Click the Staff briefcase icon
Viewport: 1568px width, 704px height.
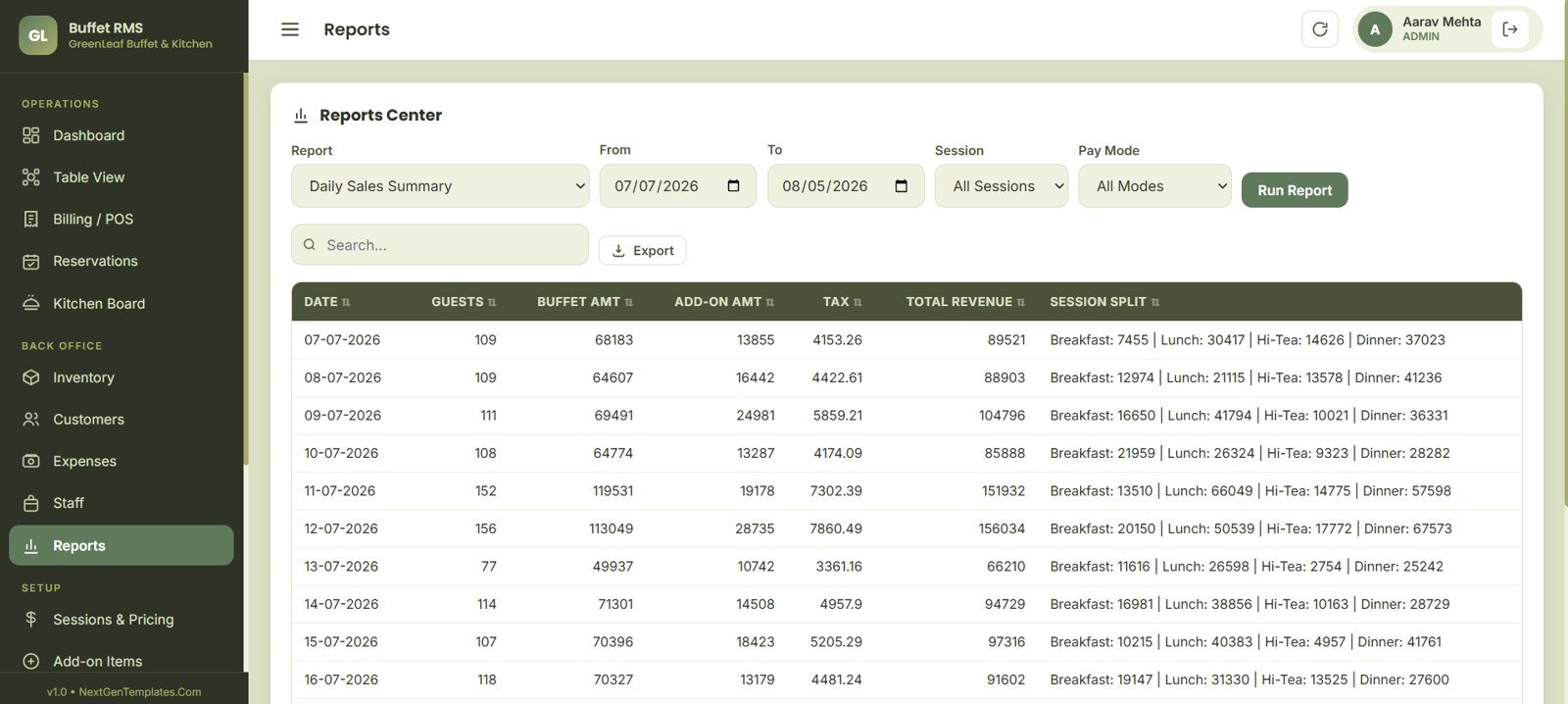click(31, 503)
